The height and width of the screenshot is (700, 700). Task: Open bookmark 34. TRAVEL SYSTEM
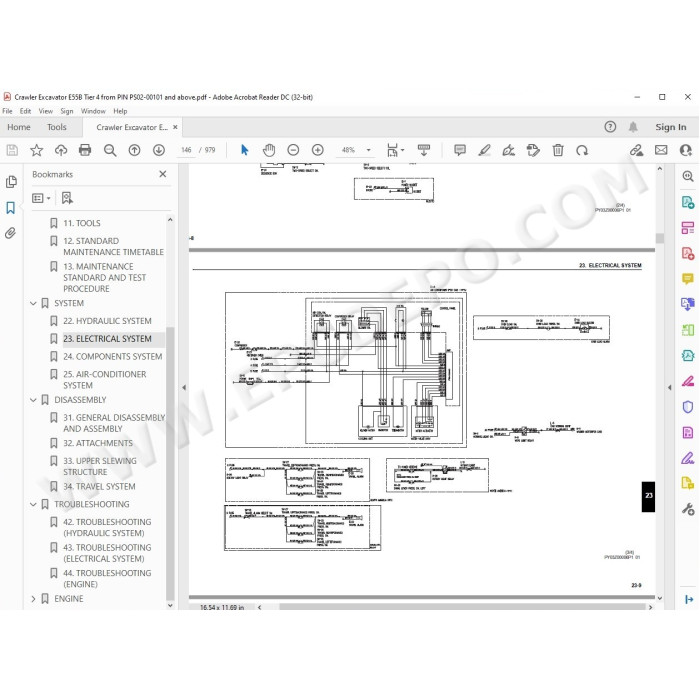[x=99, y=487]
